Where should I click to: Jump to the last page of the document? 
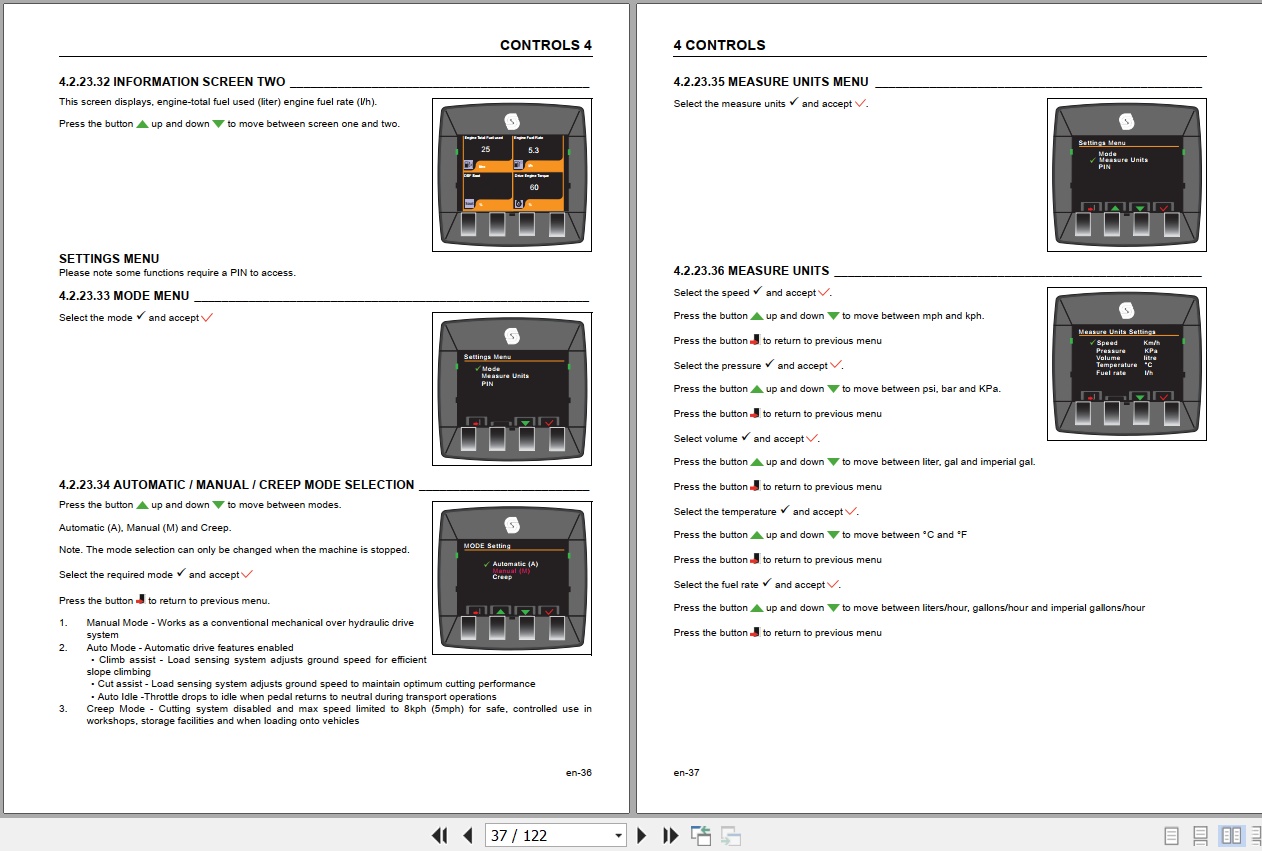point(671,835)
